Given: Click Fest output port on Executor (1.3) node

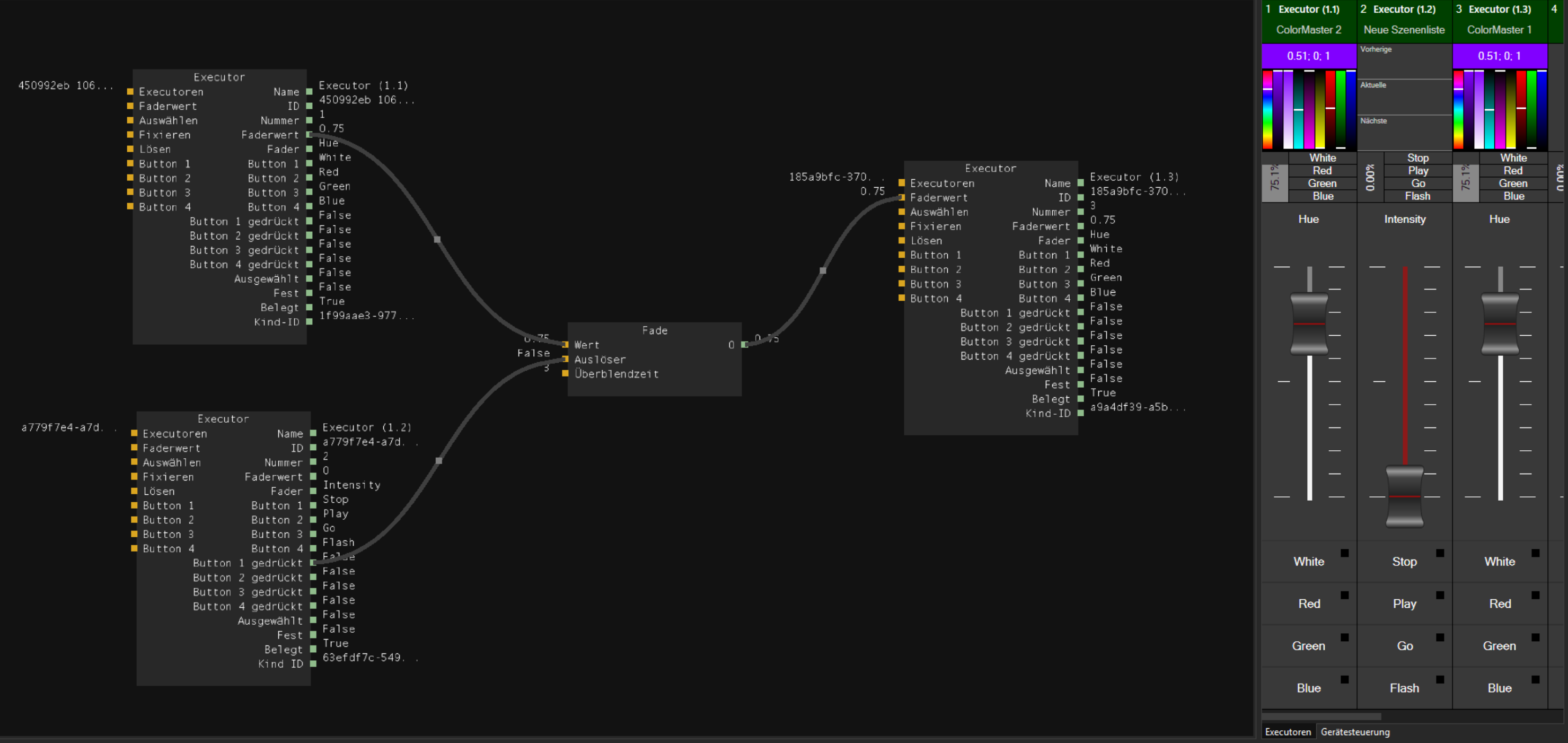Looking at the screenshot, I should [1080, 384].
